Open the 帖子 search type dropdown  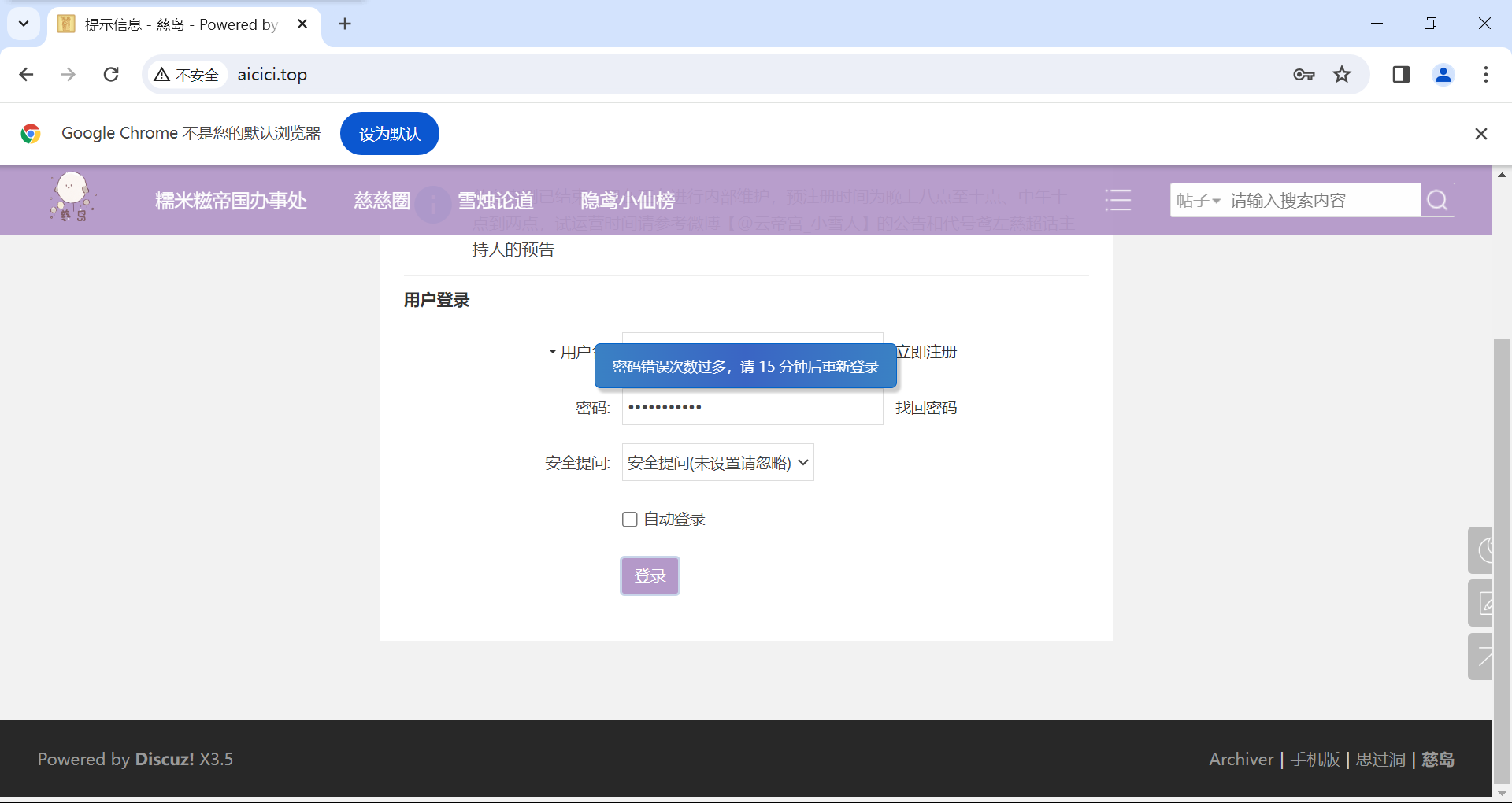[x=1198, y=201]
